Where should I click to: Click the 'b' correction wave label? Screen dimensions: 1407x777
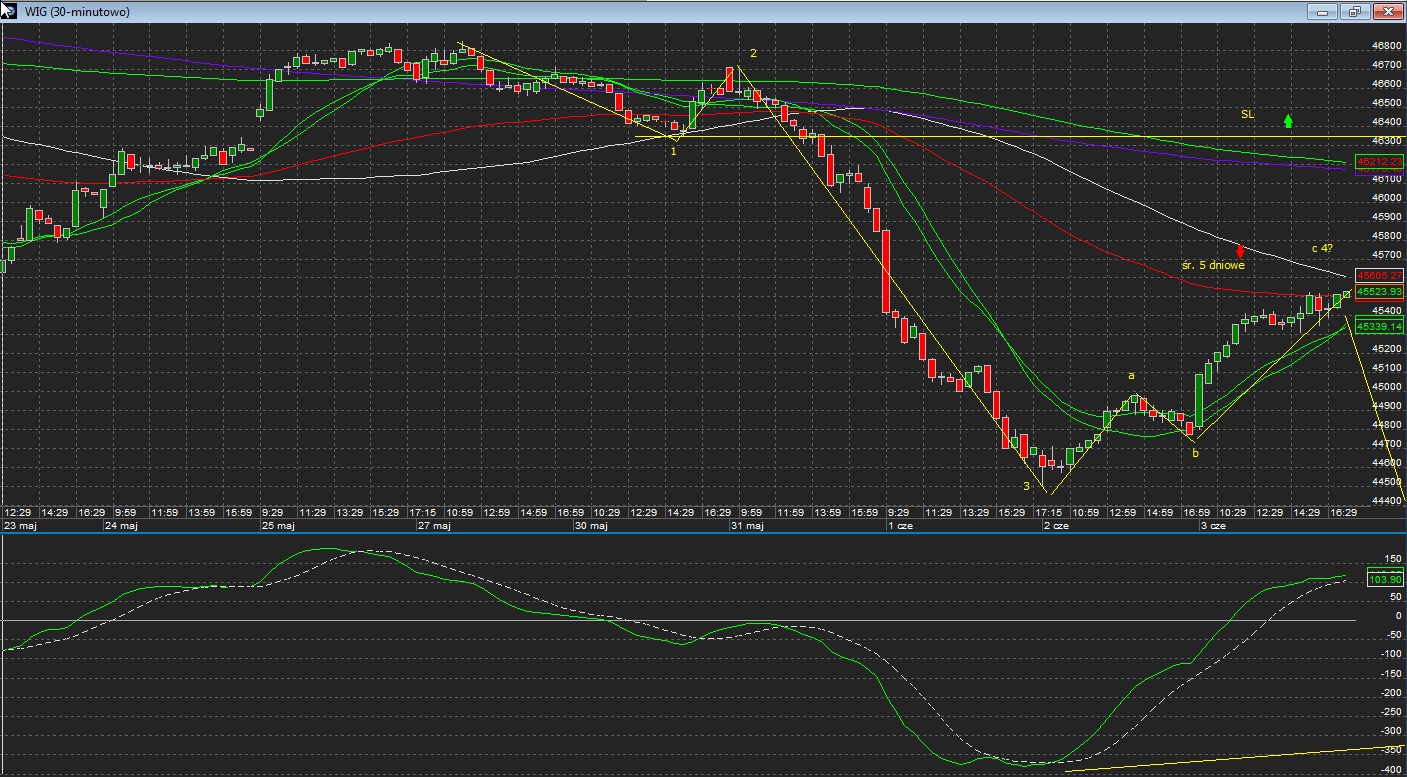click(1194, 454)
